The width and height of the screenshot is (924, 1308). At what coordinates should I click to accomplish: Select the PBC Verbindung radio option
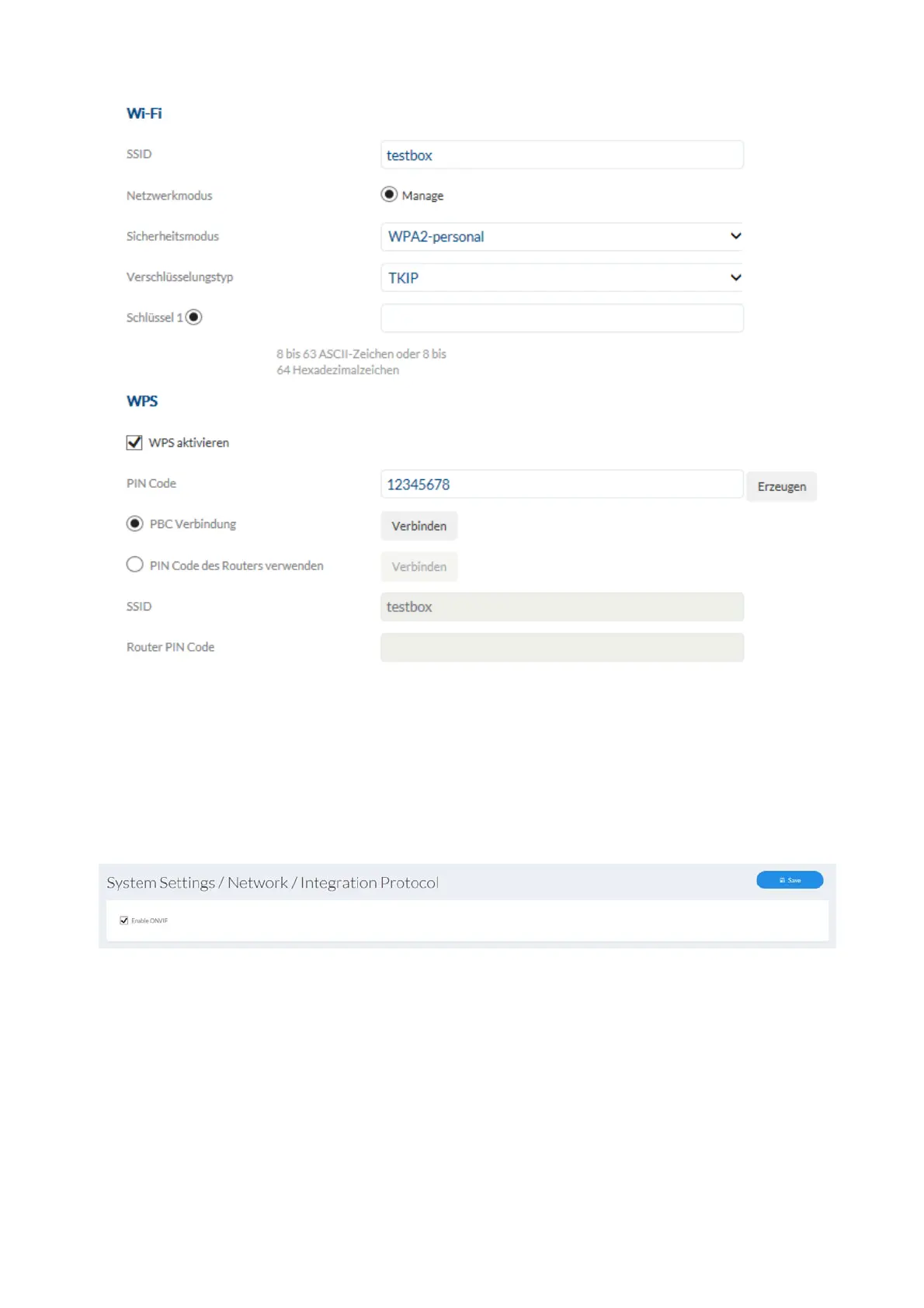[135, 524]
